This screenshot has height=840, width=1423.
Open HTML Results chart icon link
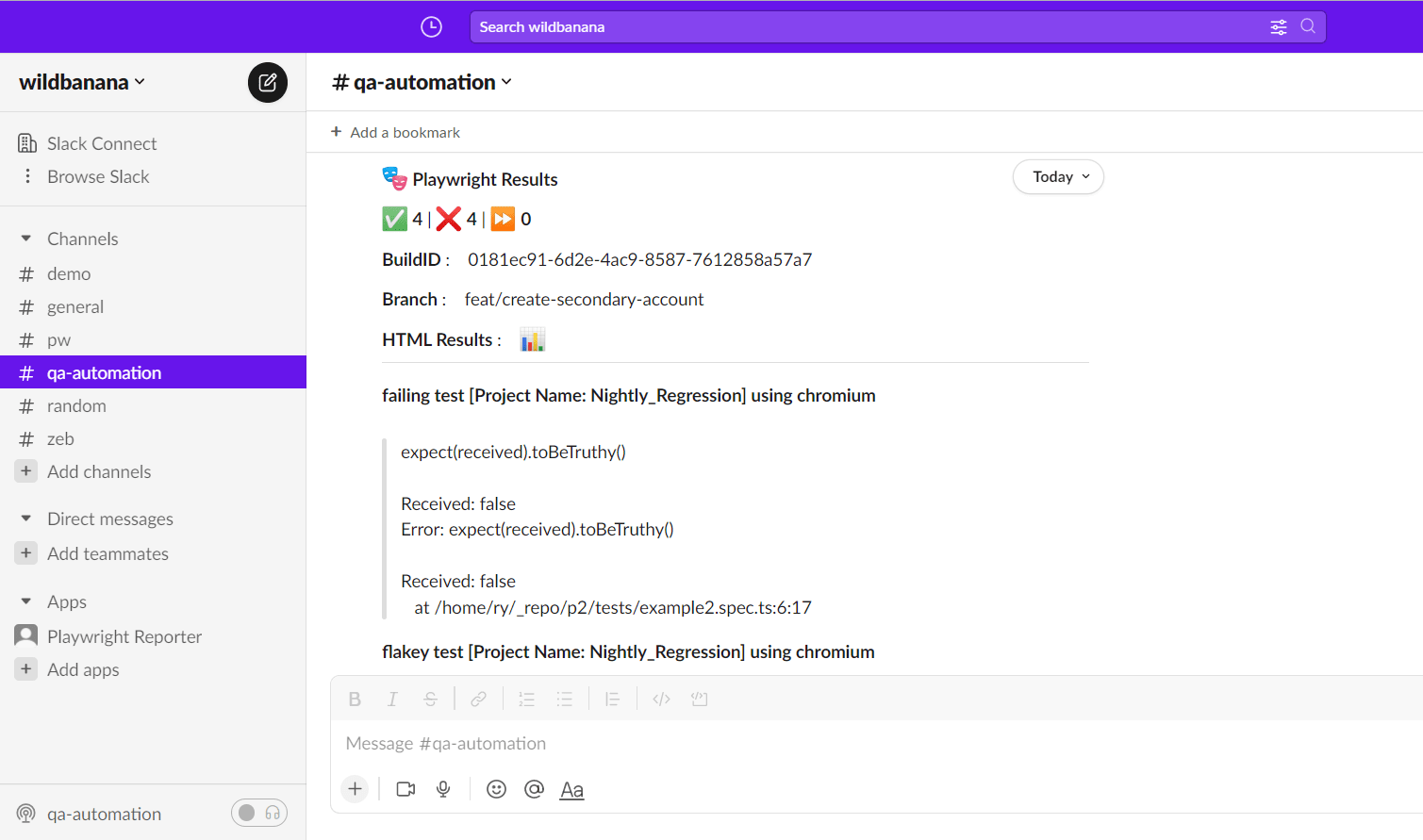click(x=533, y=340)
